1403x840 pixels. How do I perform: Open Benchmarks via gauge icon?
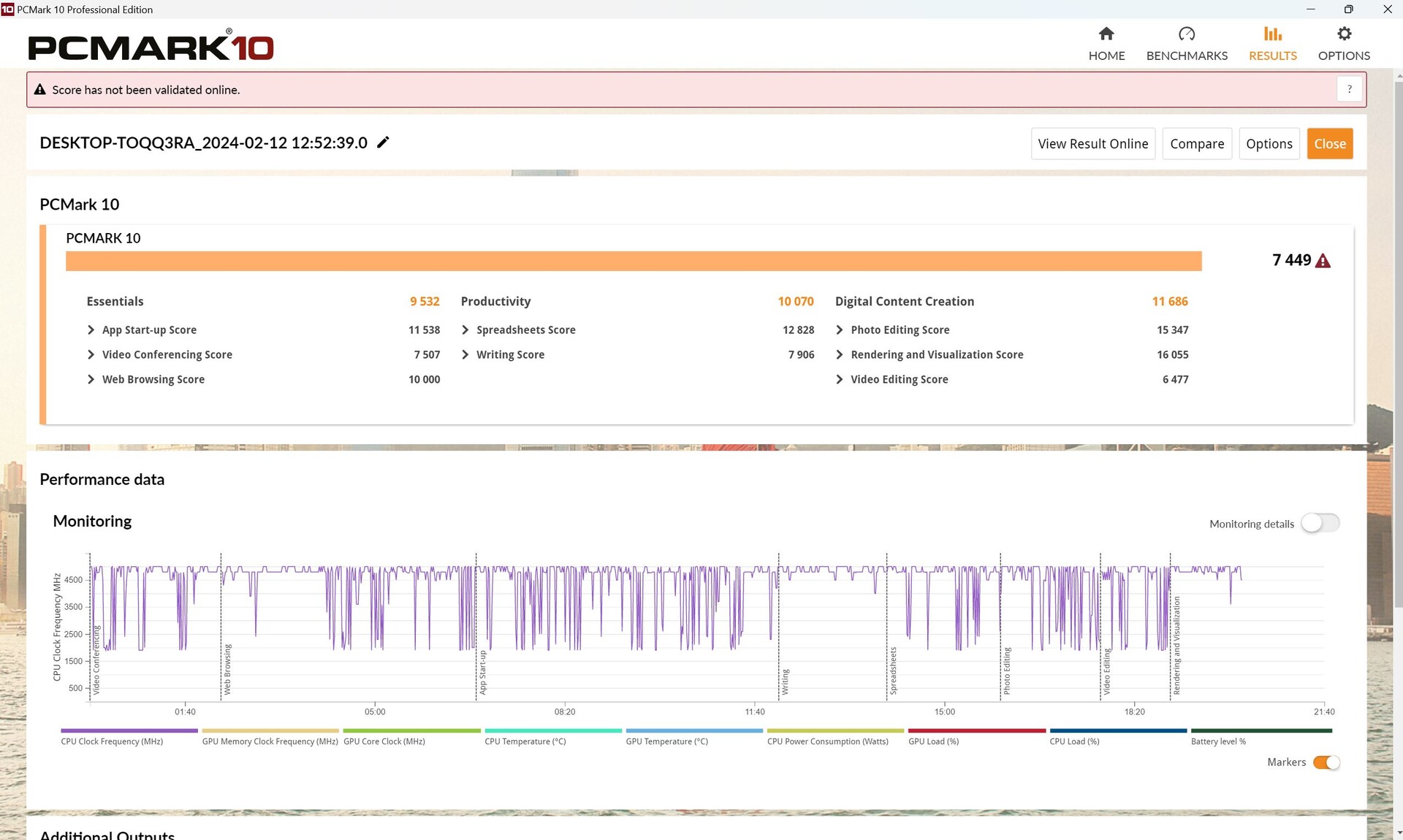point(1187,34)
